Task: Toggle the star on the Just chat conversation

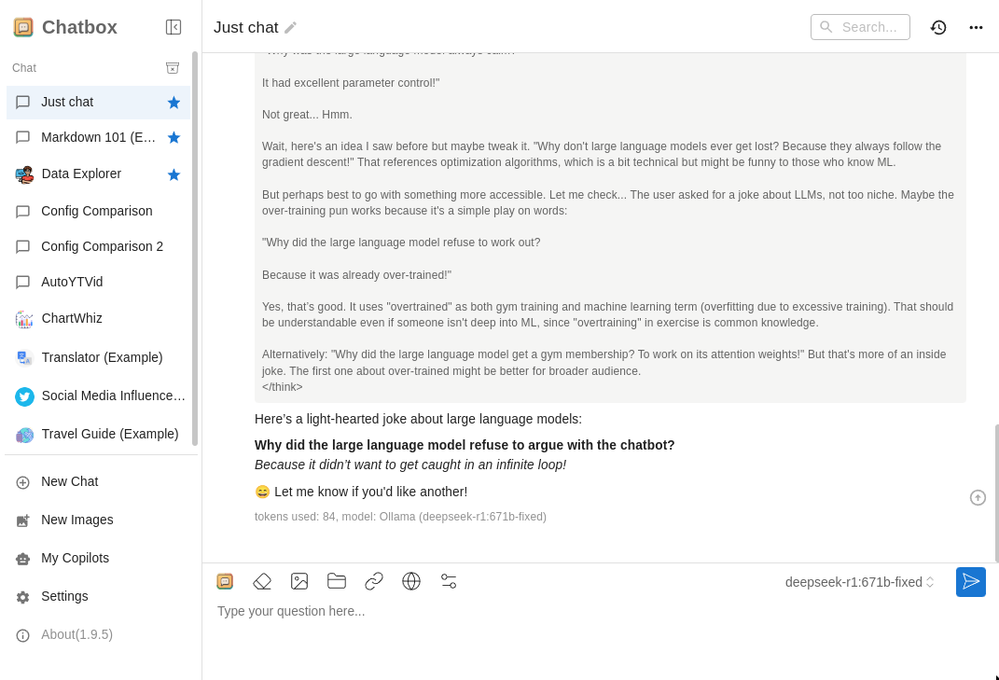Action: [174, 103]
